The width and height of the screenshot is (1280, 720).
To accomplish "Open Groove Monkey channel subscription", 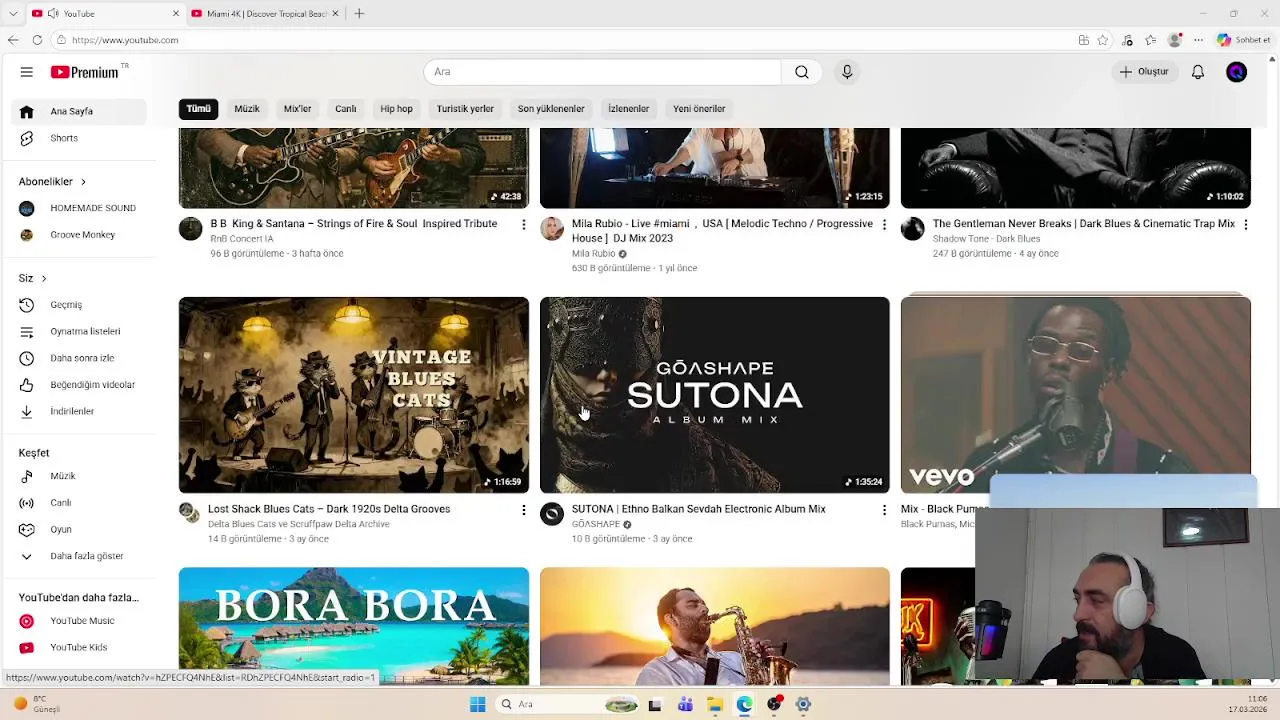I will point(78,235).
